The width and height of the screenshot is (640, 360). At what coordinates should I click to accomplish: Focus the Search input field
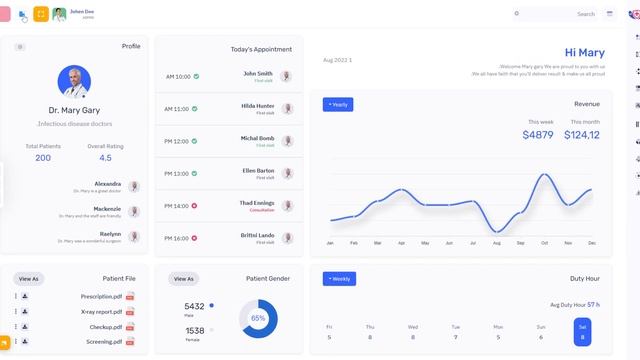[x=555, y=14]
